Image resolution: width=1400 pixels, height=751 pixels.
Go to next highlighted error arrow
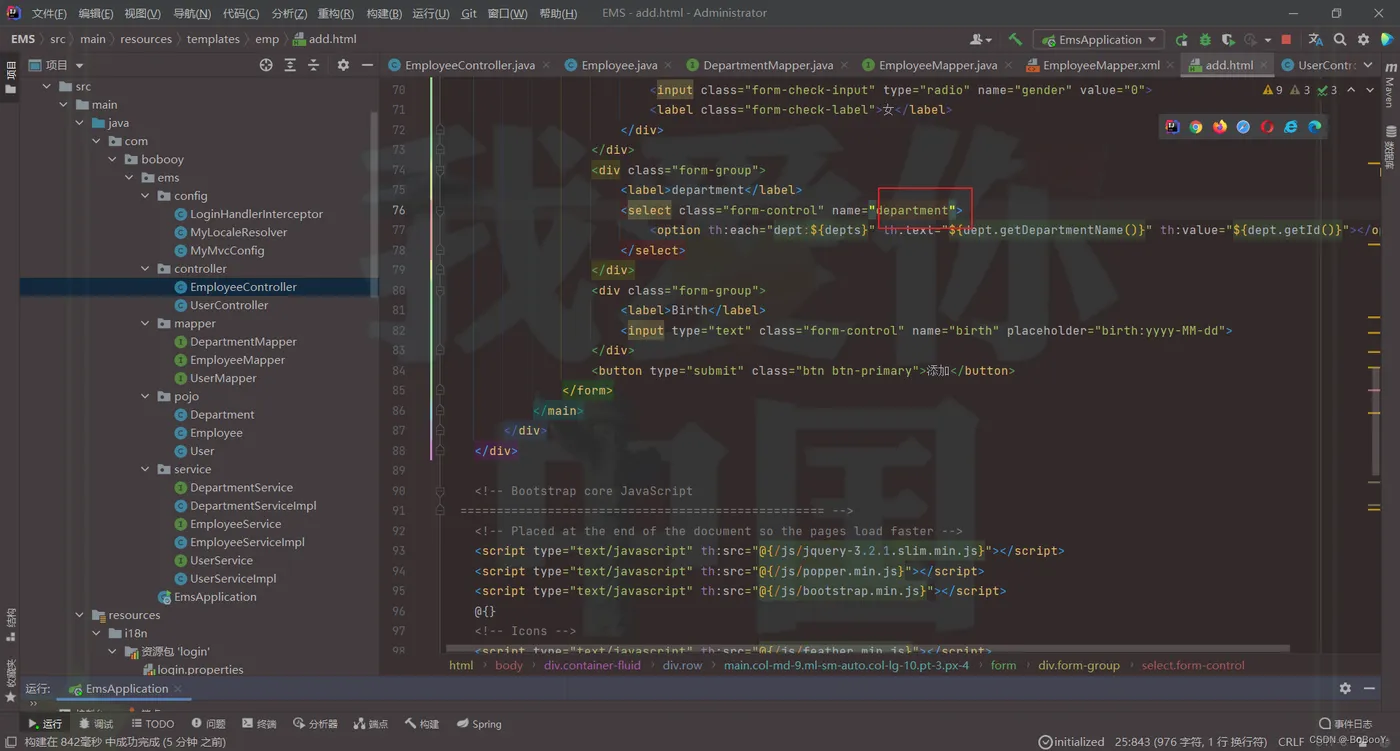[x=1370, y=90]
